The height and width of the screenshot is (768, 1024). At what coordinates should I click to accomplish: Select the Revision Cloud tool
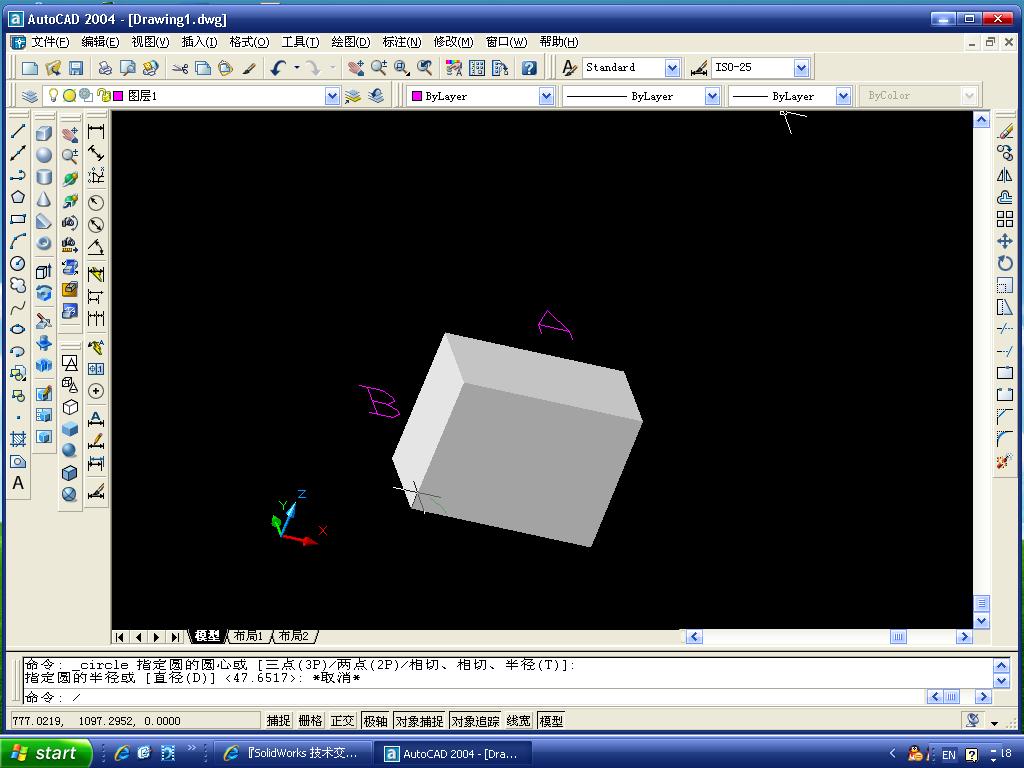pos(18,285)
